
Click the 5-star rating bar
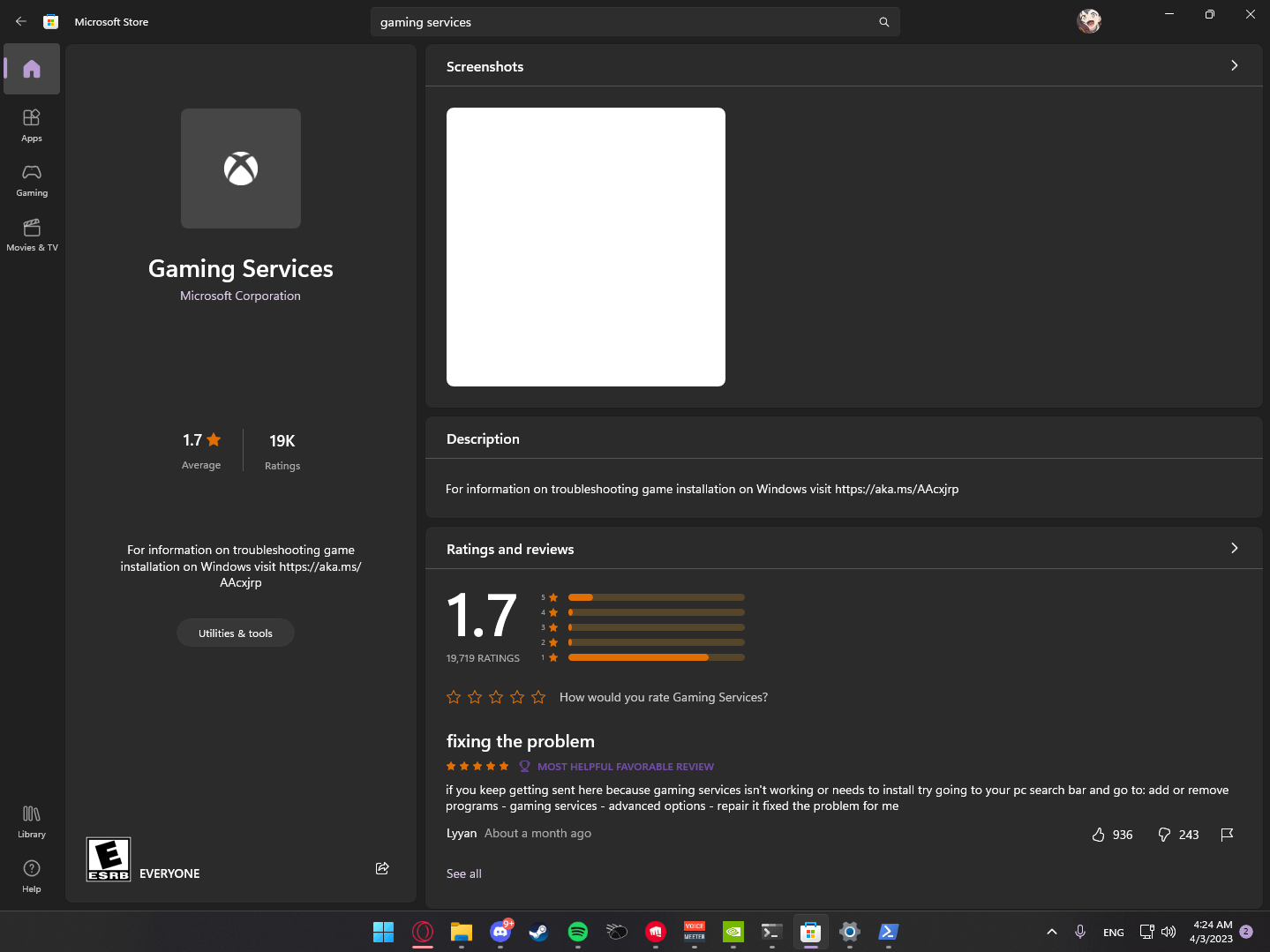(x=657, y=597)
